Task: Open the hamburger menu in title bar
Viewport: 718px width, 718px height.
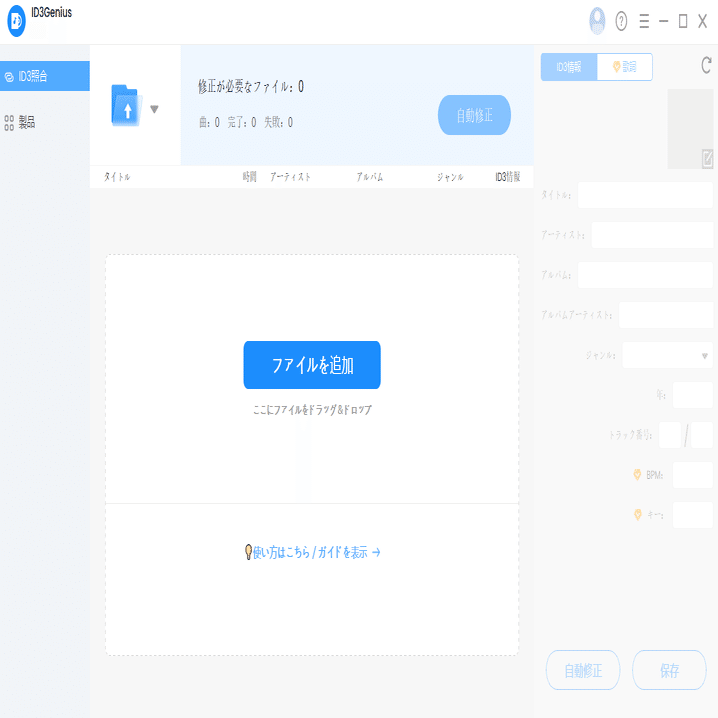Action: point(644,21)
